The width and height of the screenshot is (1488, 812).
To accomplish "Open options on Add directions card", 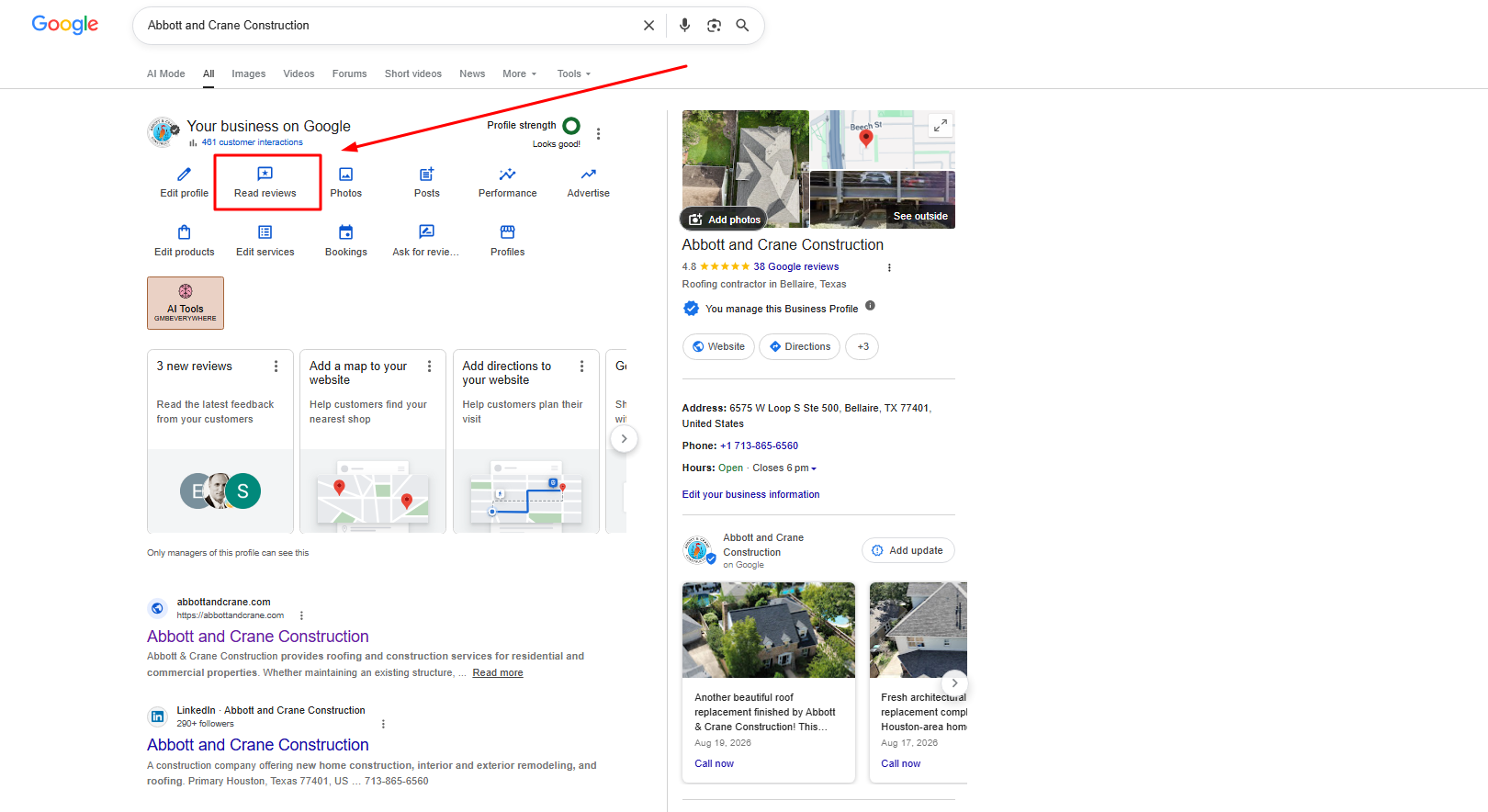I will point(581,367).
